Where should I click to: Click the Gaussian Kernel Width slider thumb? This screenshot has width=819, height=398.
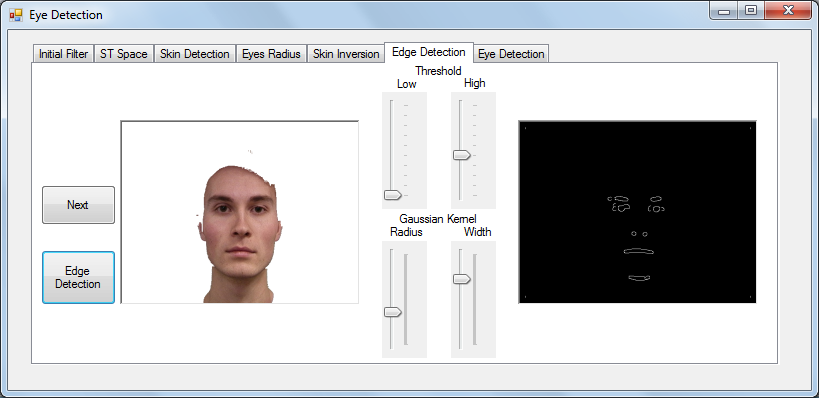click(x=462, y=279)
